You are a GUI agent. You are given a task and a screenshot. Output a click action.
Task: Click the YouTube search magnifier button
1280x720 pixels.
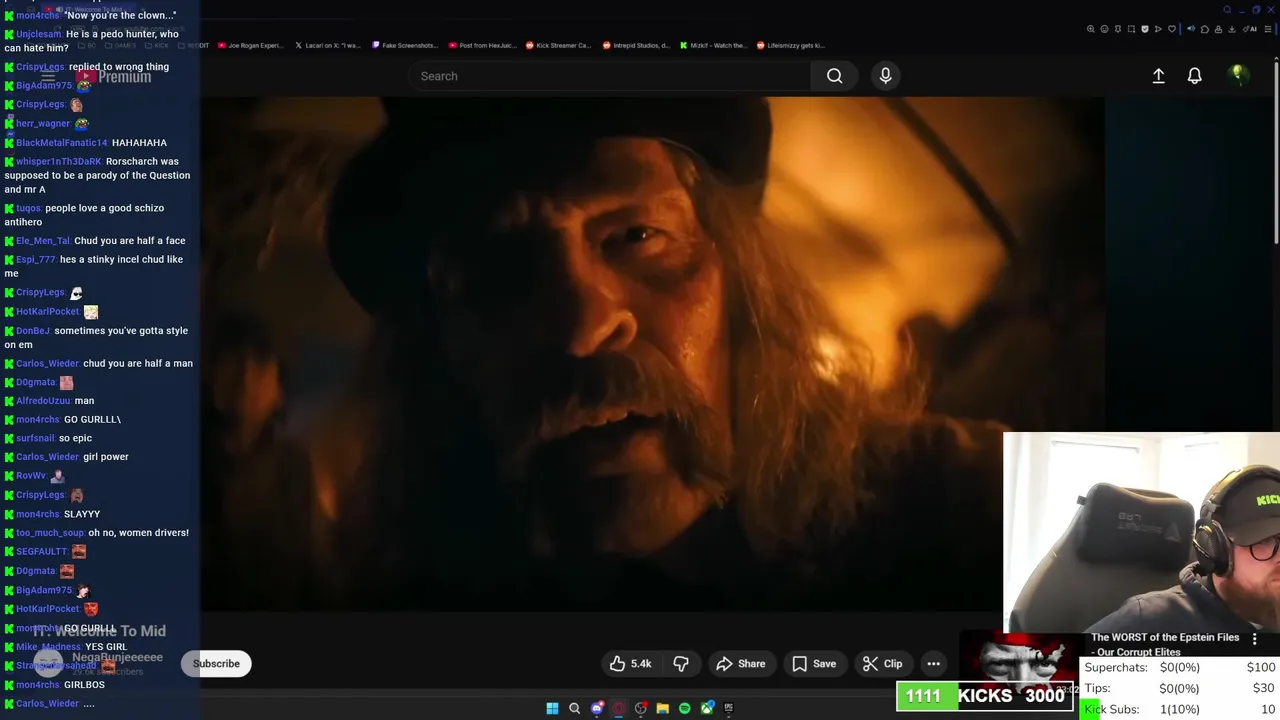834,76
